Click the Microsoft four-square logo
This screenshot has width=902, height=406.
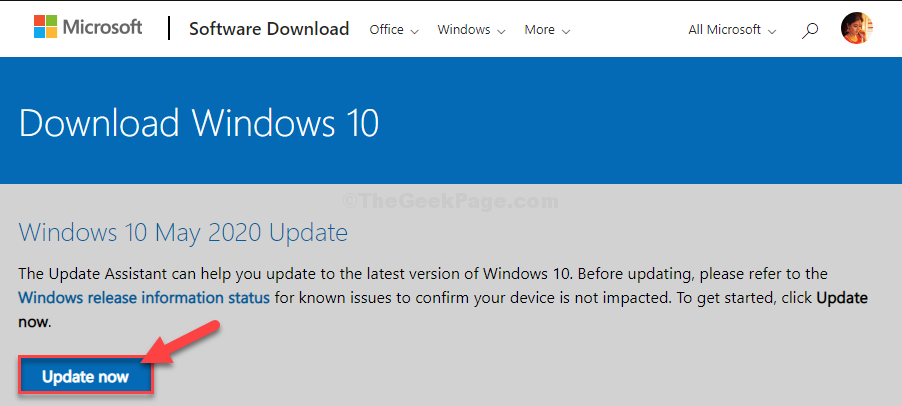[x=45, y=26]
